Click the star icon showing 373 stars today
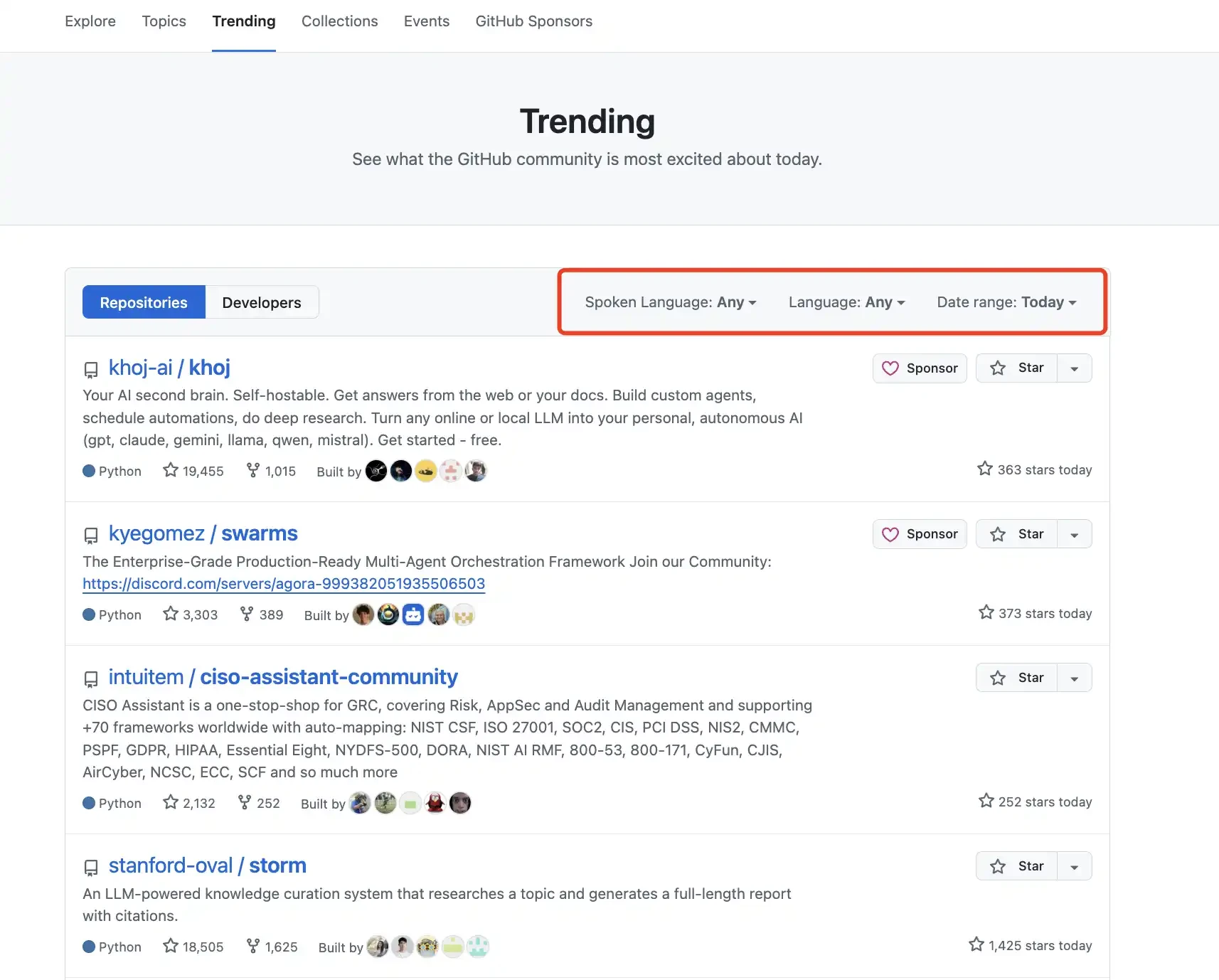 pyautogui.click(x=986, y=612)
